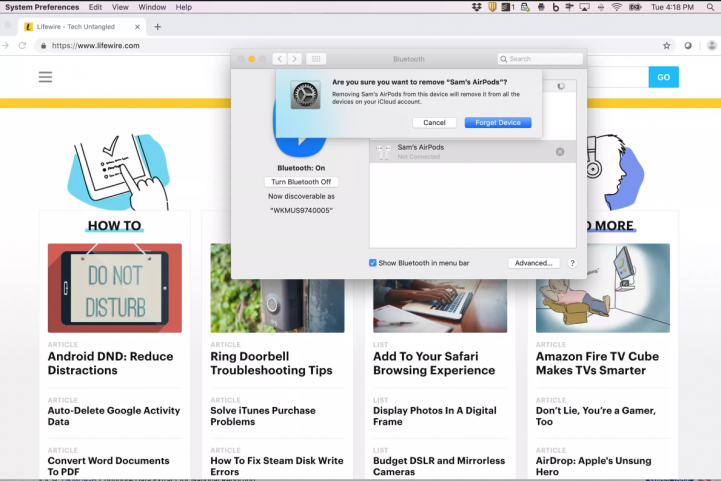Click the blue GO search button

664,77
